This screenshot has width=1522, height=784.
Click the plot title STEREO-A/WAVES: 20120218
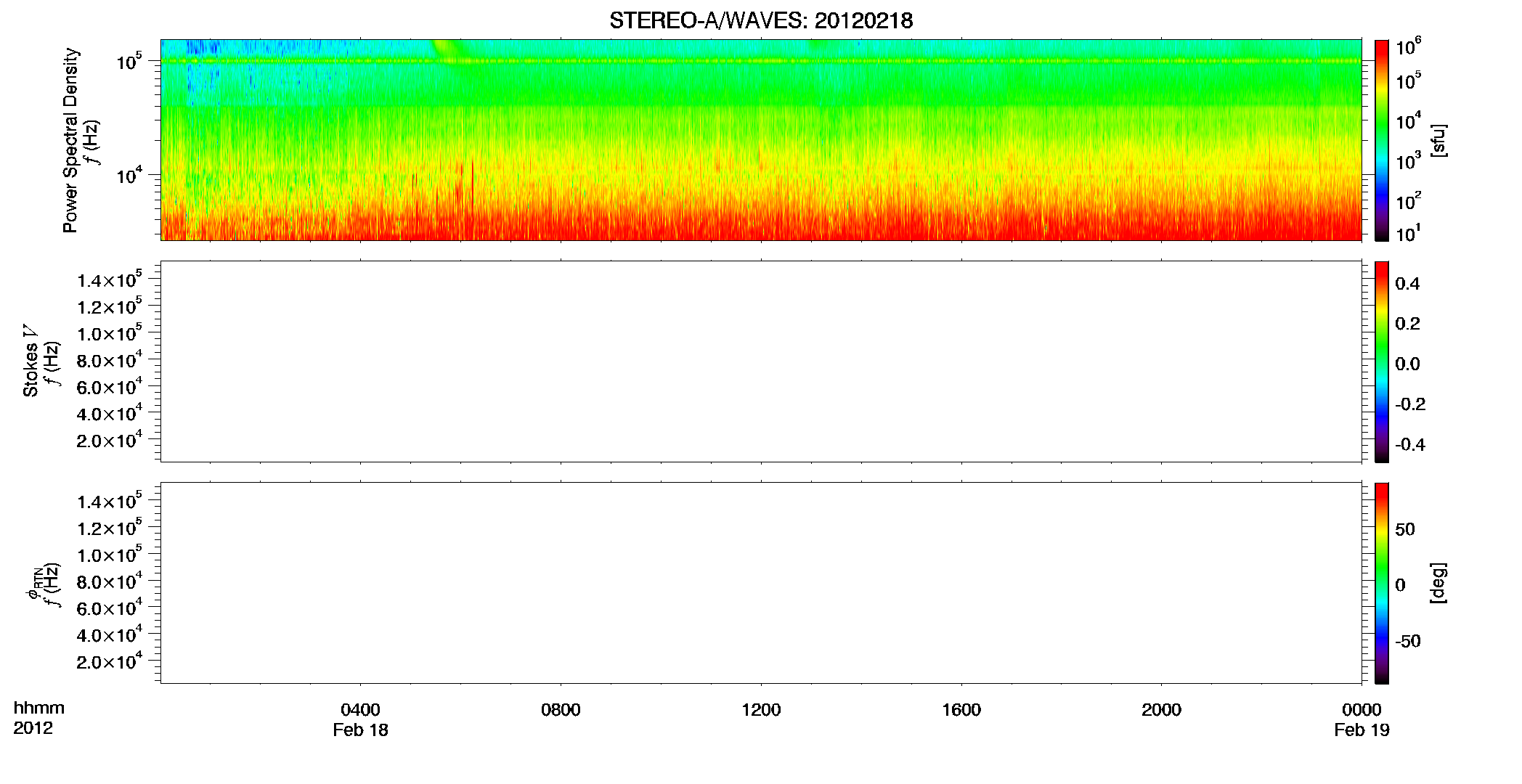tap(761, 20)
